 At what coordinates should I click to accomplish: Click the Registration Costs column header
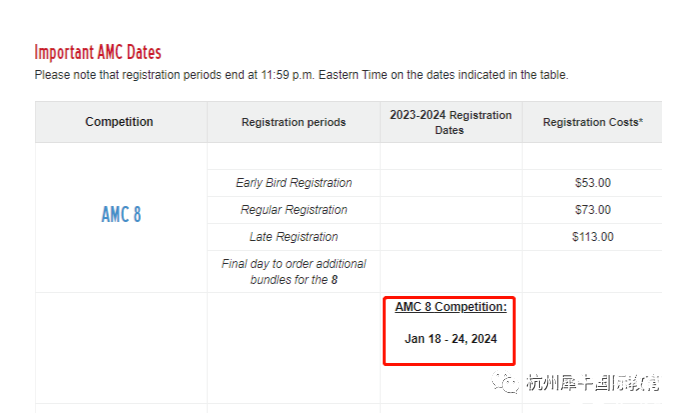pos(592,122)
